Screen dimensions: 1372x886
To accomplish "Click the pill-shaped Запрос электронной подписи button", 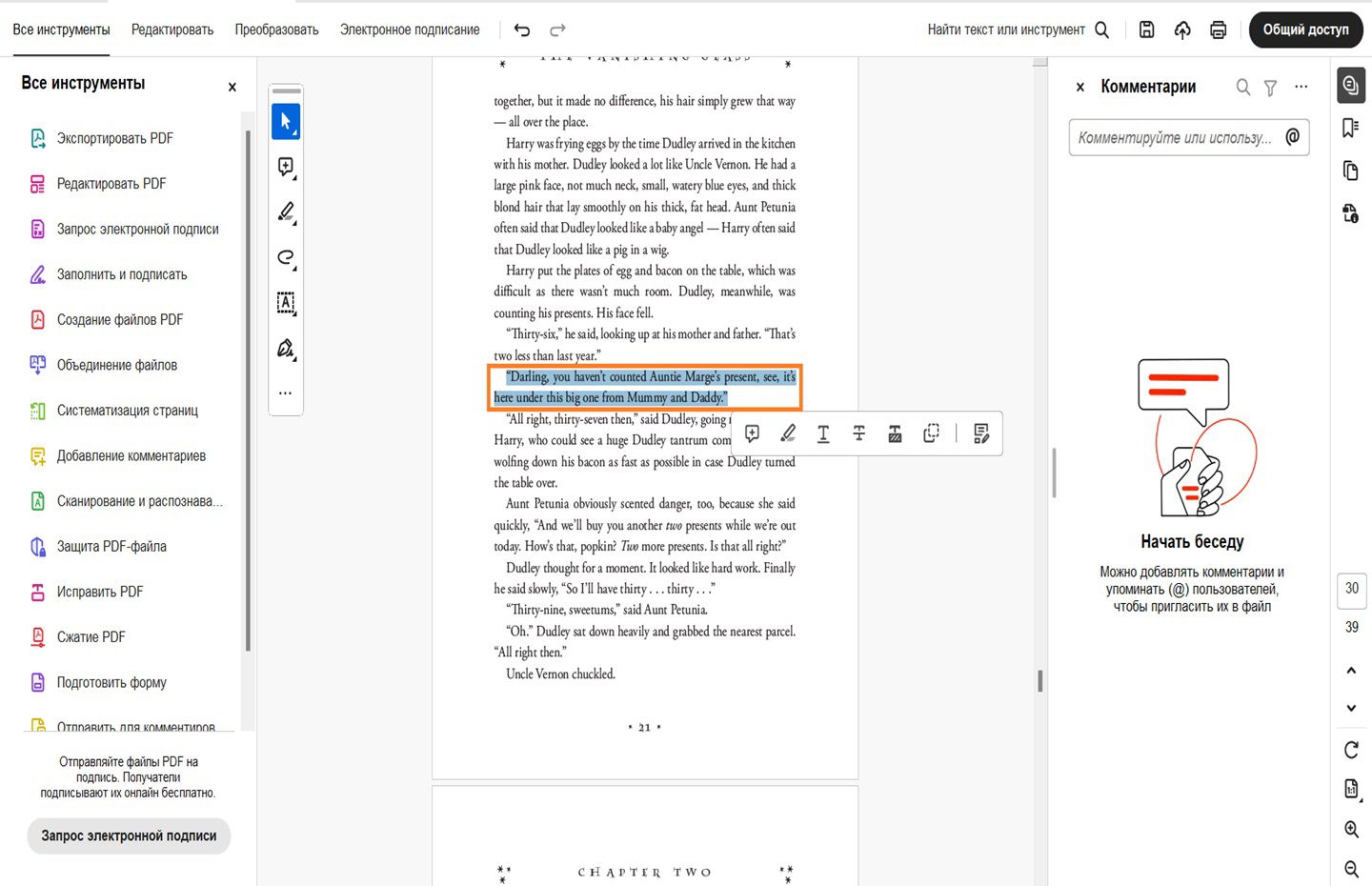I will click(129, 836).
